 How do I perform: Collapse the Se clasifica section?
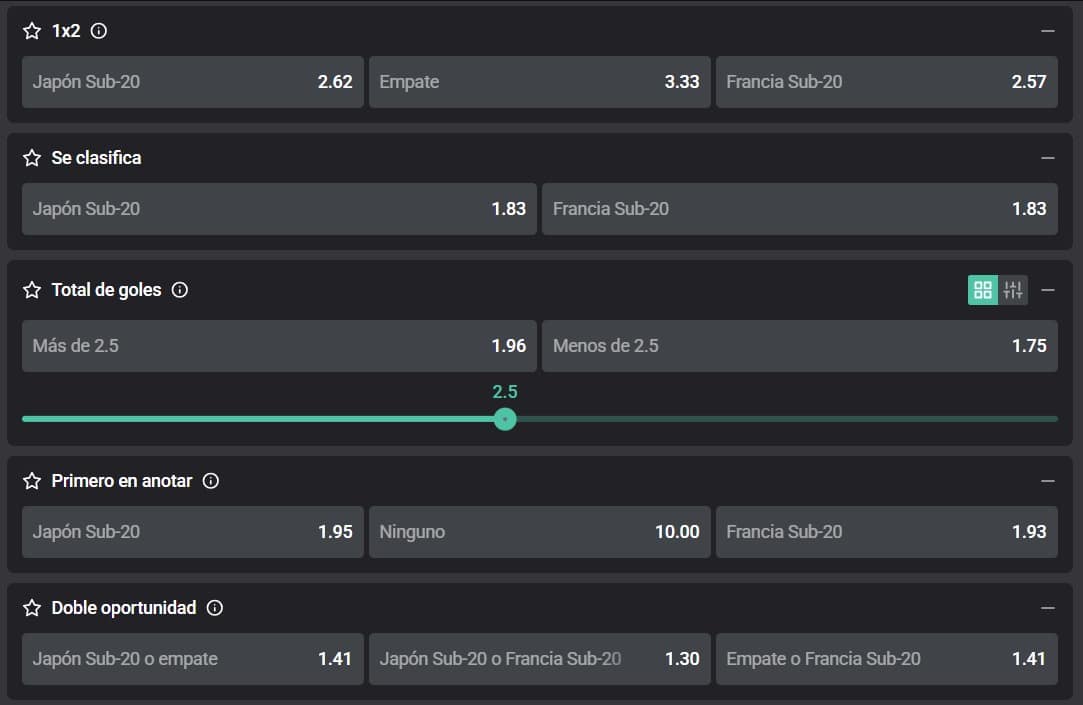click(1048, 158)
